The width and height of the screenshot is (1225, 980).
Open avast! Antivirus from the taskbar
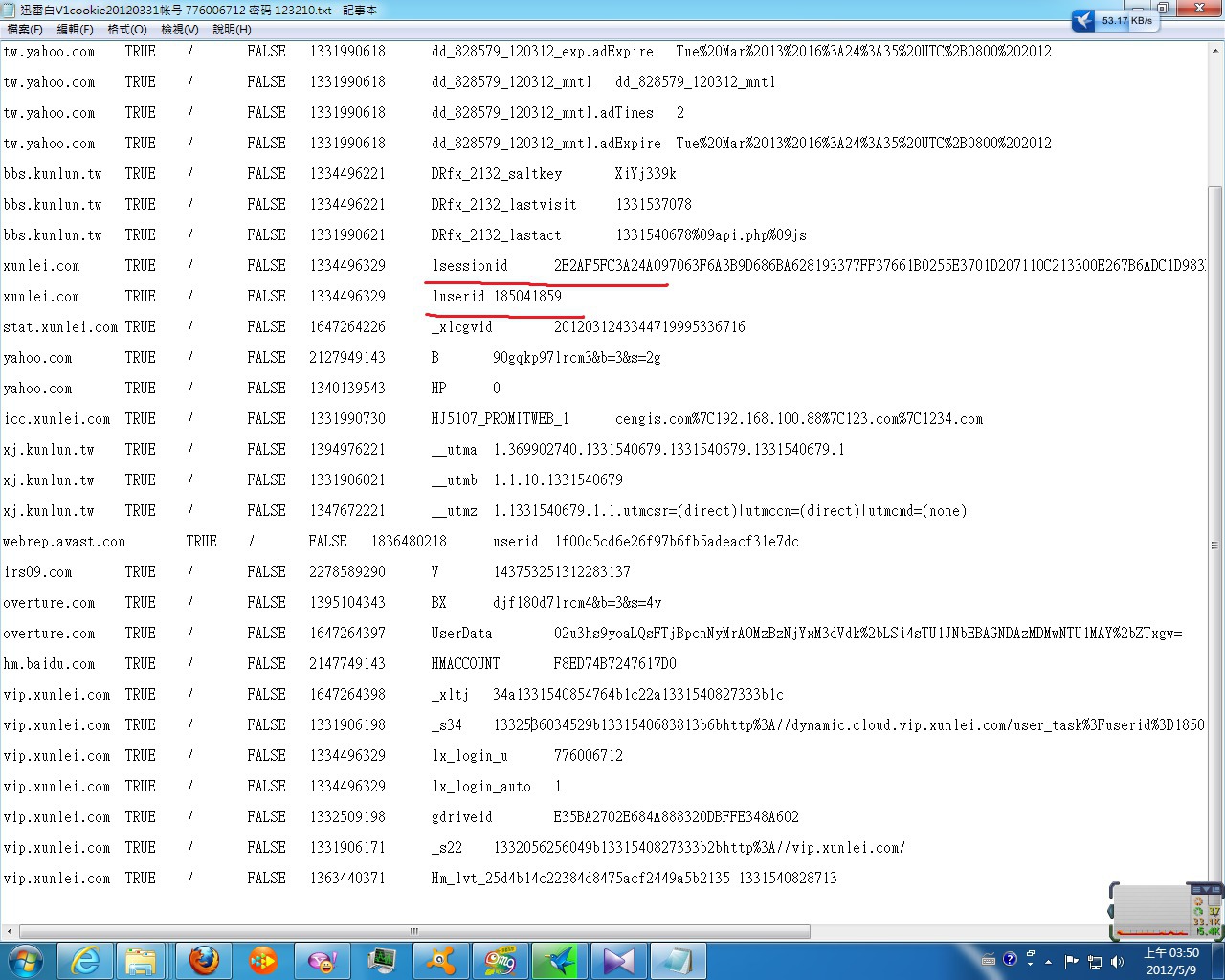pyautogui.click(x=440, y=960)
